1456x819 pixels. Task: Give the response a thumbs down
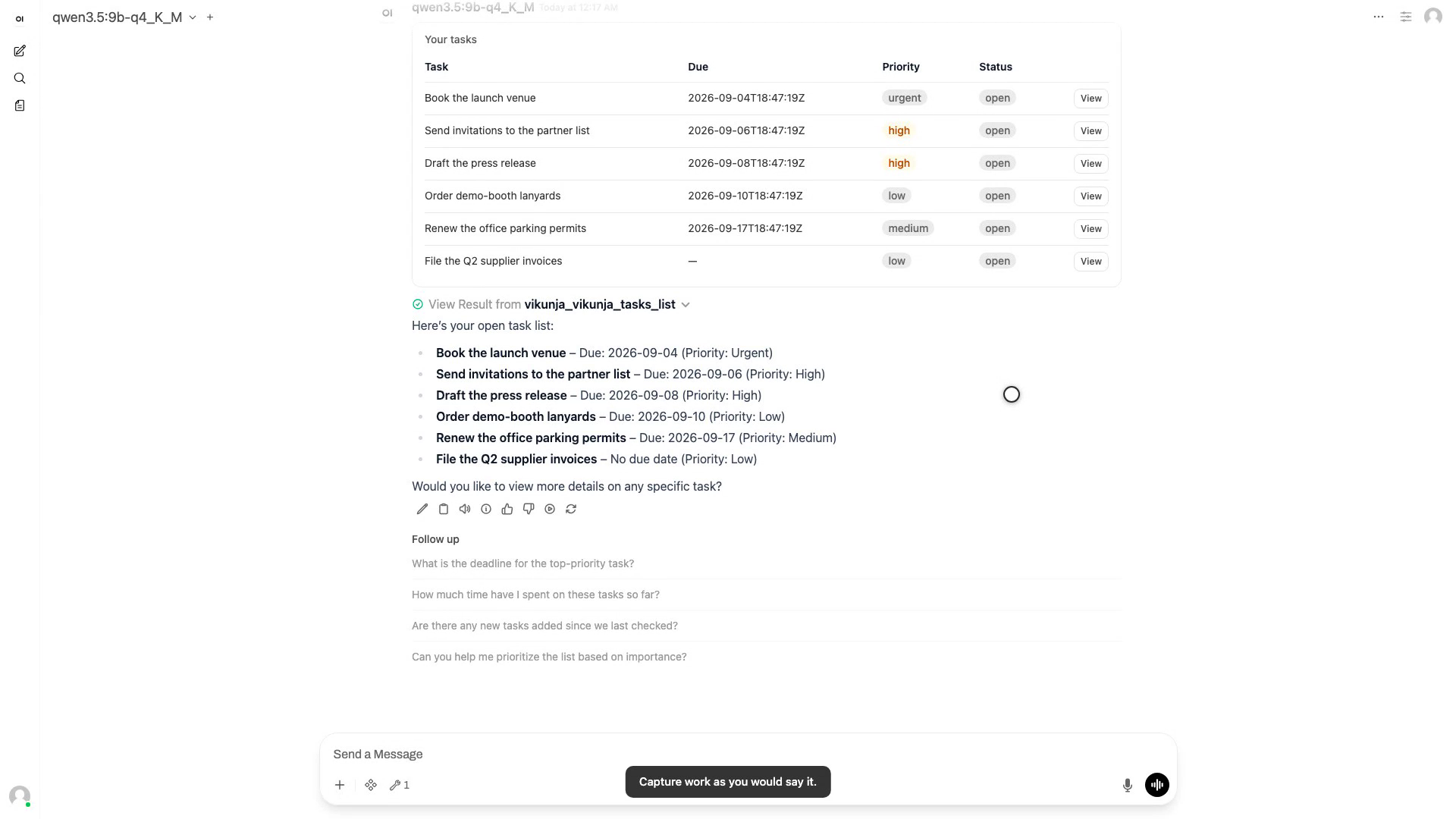point(529,509)
